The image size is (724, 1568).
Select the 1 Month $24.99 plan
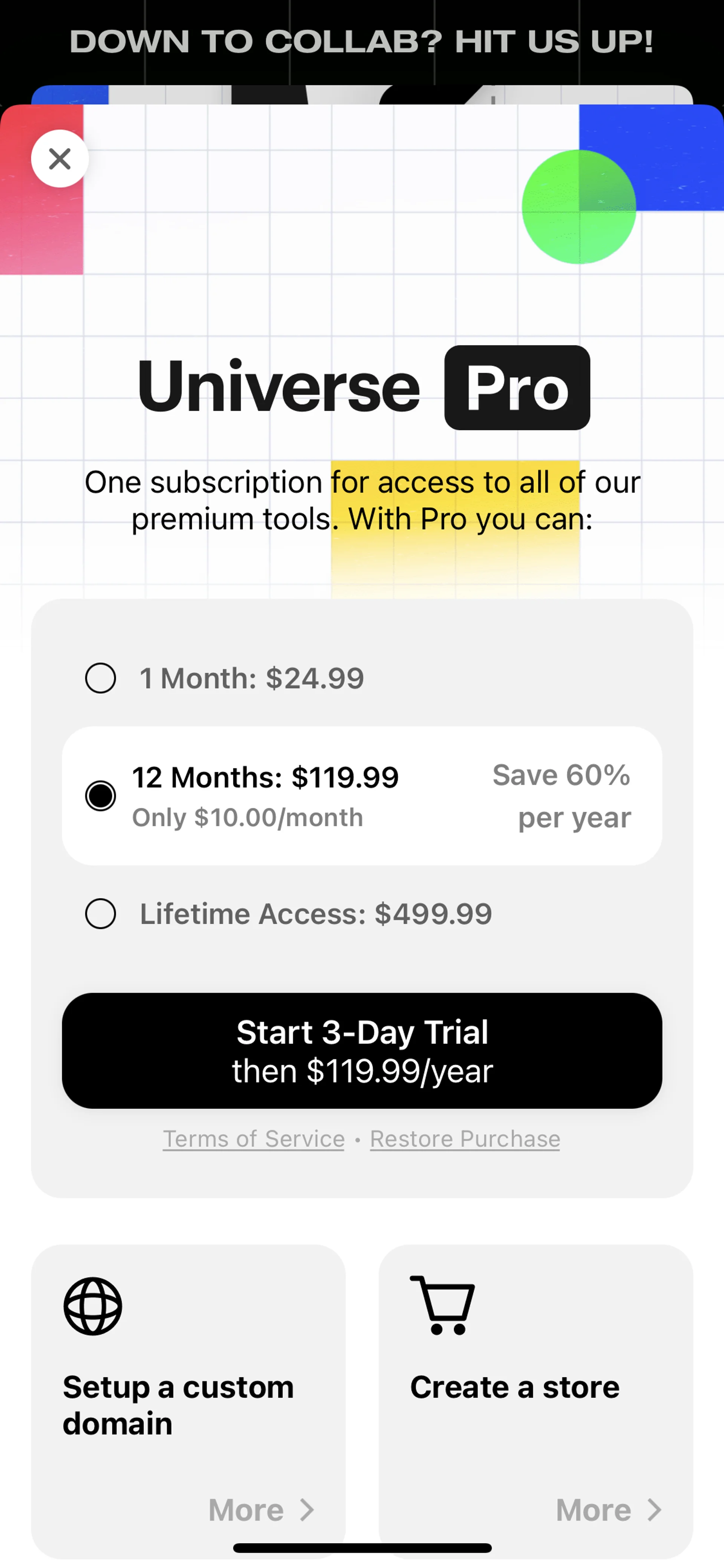coord(101,678)
